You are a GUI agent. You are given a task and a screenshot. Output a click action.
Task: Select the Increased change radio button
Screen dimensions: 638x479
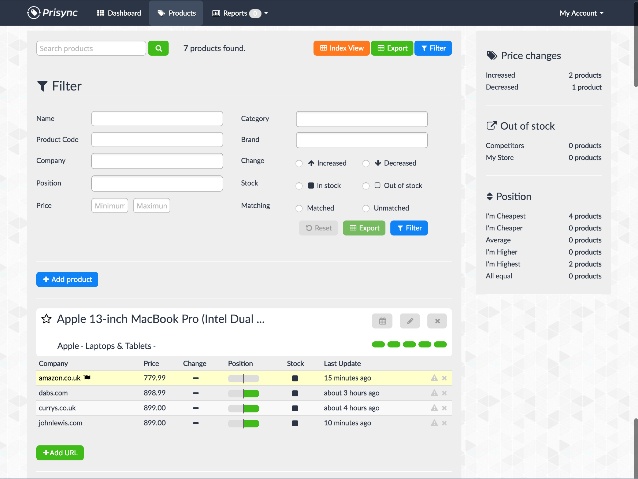[299, 163]
